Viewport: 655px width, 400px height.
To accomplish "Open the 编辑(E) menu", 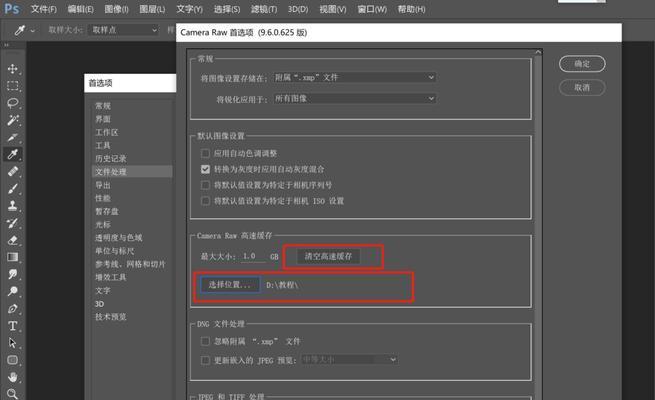I will pyautogui.click(x=81, y=9).
